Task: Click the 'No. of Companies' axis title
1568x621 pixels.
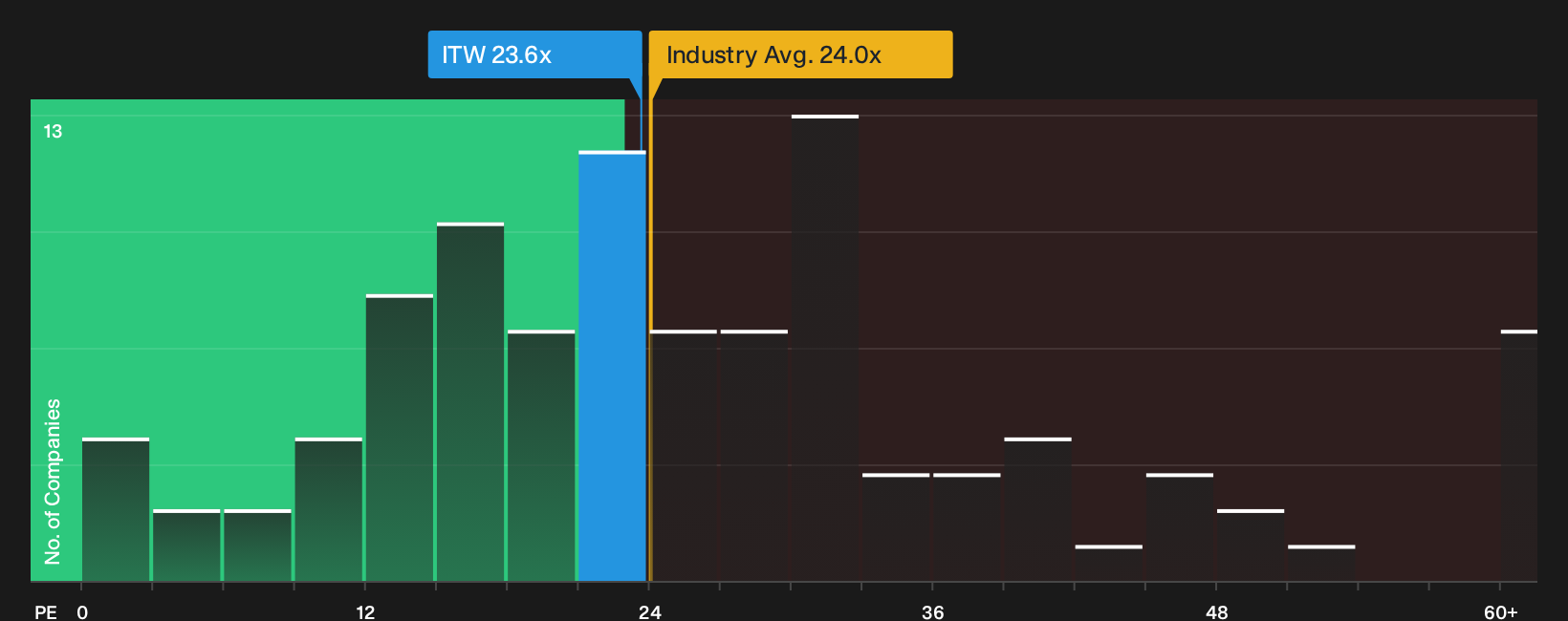Action: click(x=53, y=481)
